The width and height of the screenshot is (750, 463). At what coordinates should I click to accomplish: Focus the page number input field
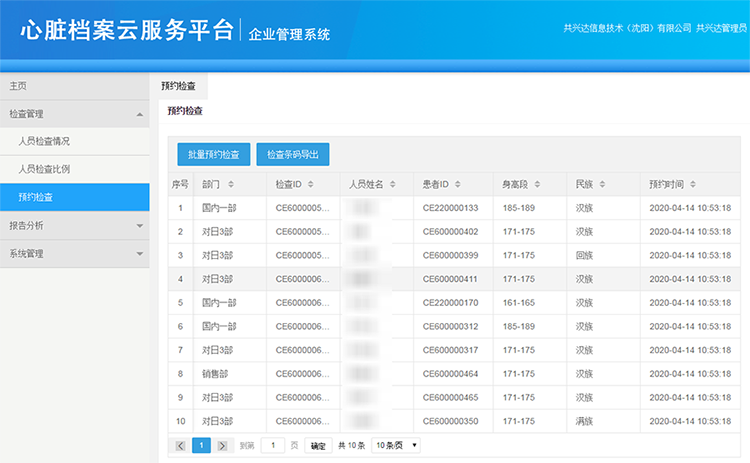[x=273, y=445]
